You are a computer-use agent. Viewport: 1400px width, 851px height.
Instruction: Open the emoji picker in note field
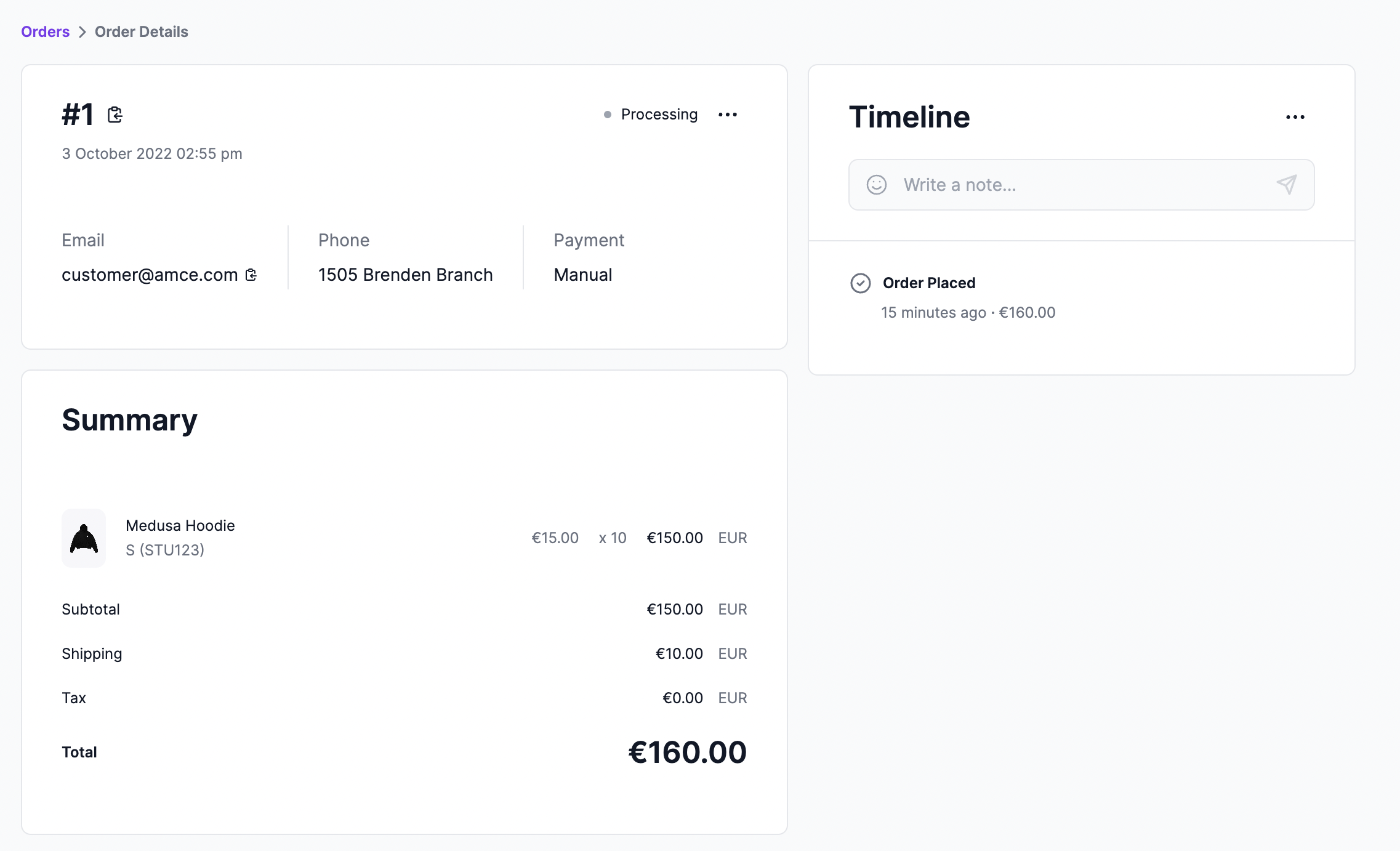click(x=876, y=185)
